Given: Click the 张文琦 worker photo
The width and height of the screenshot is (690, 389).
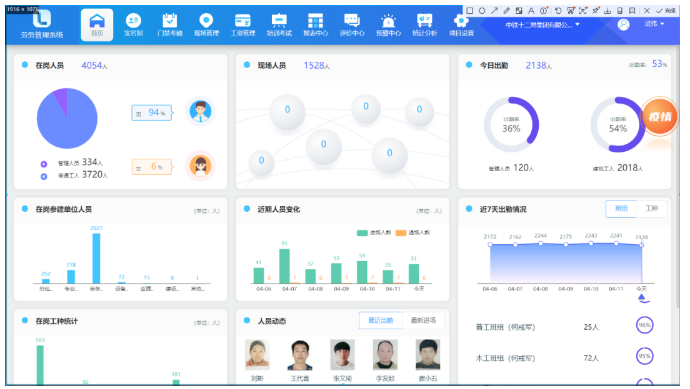Looking at the screenshot, I should coord(342,354).
